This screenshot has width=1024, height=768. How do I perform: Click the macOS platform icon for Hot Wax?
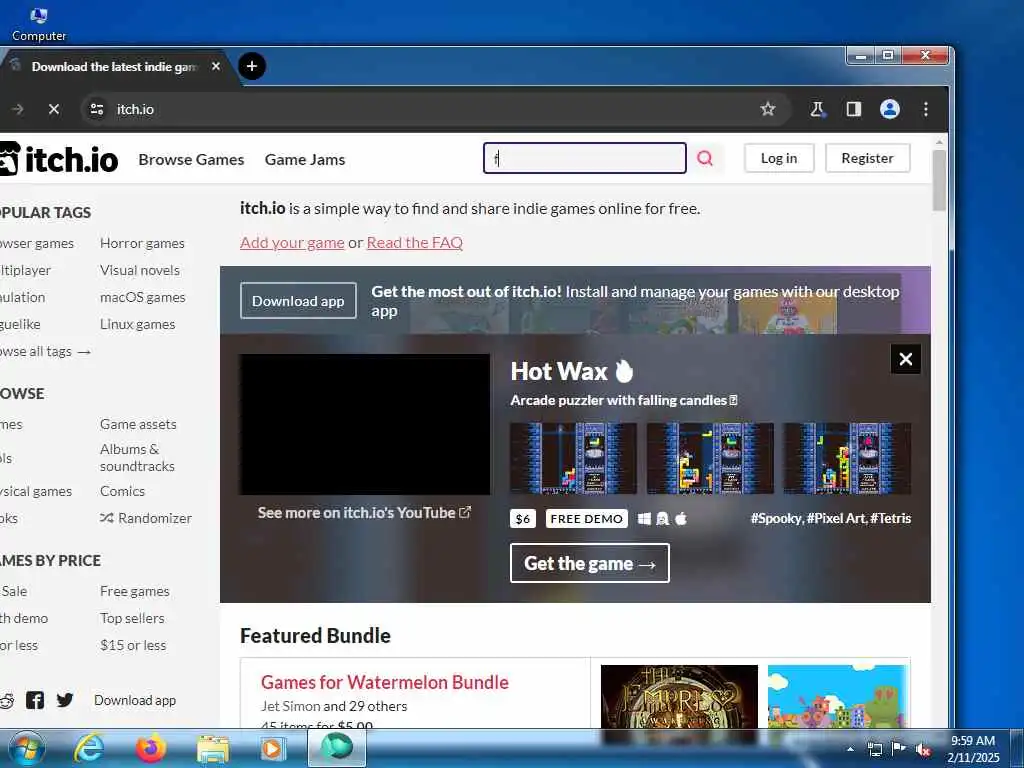[681, 519]
